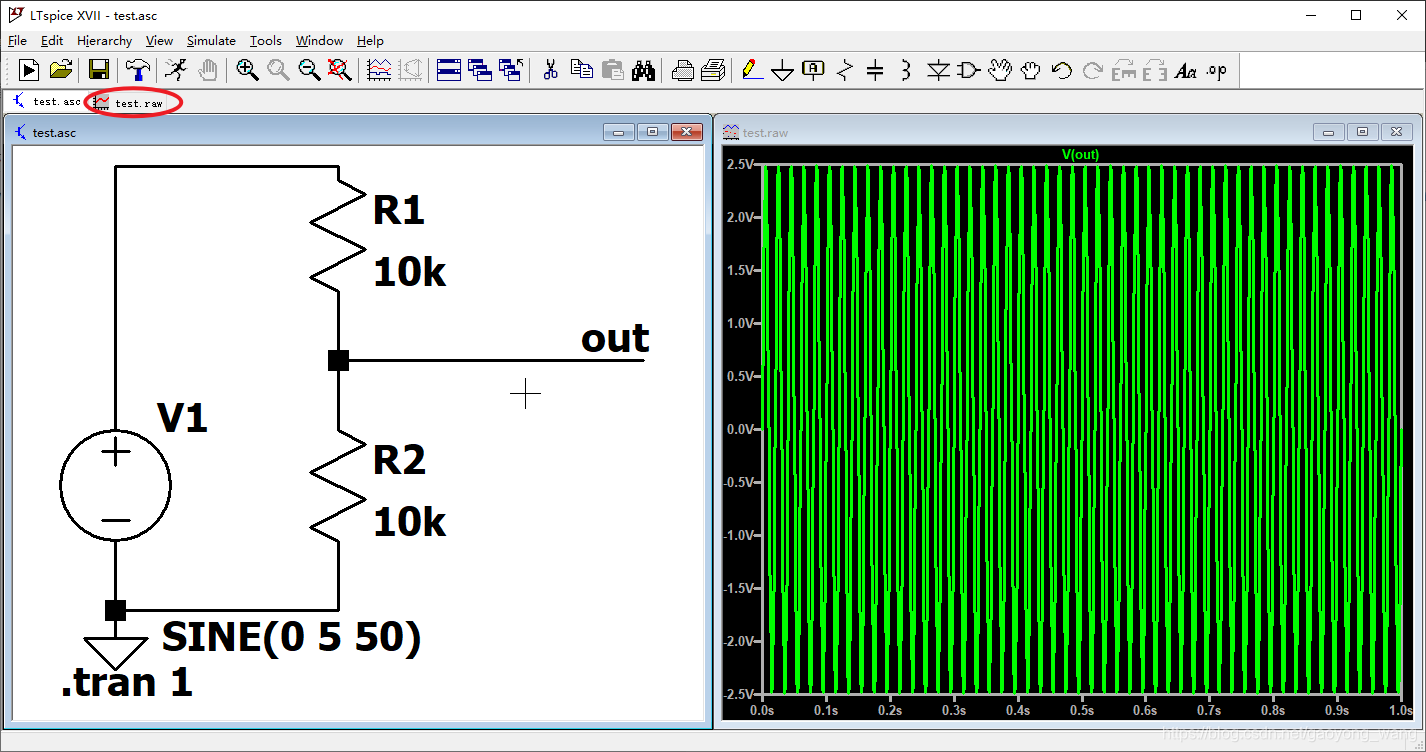Select the Drag closed-hand tool
Screen dimensions: 1426x752
click(x=1031, y=70)
